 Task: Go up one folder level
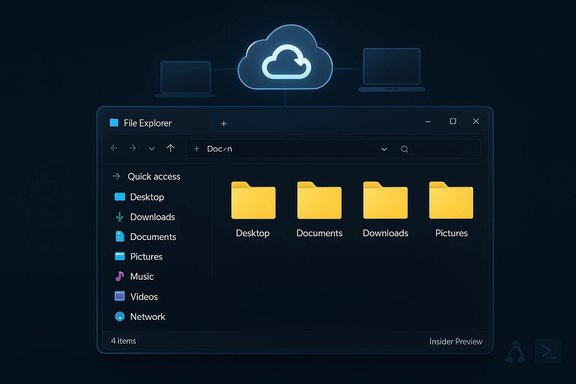[170, 148]
